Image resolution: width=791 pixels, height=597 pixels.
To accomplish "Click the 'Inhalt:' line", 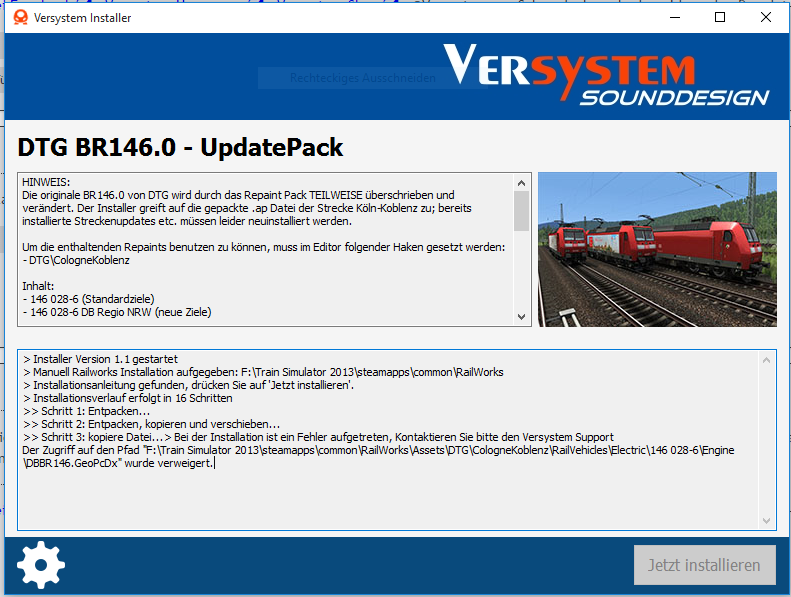I will pyautogui.click(x=38, y=286).
